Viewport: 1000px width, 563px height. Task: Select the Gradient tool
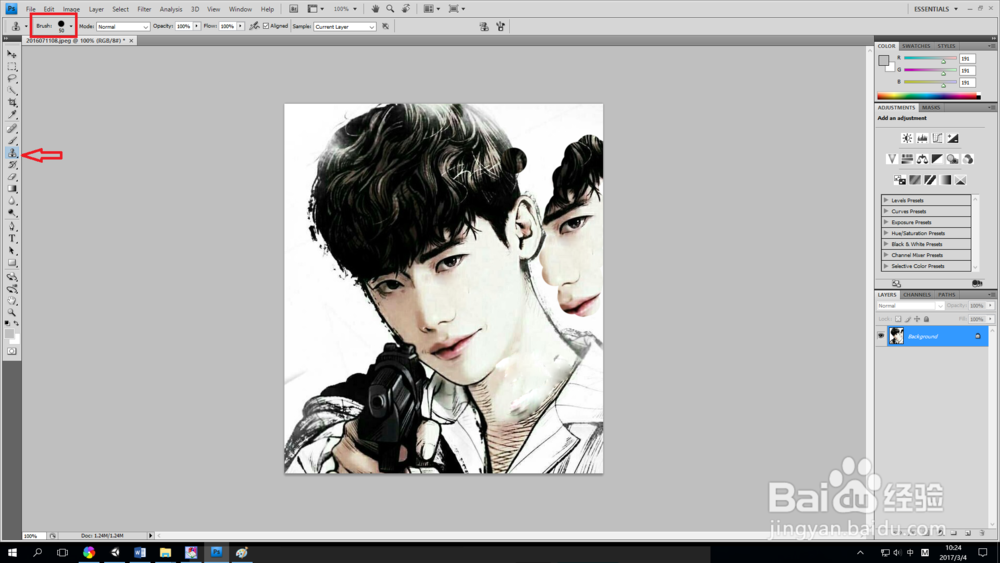click(11, 189)
